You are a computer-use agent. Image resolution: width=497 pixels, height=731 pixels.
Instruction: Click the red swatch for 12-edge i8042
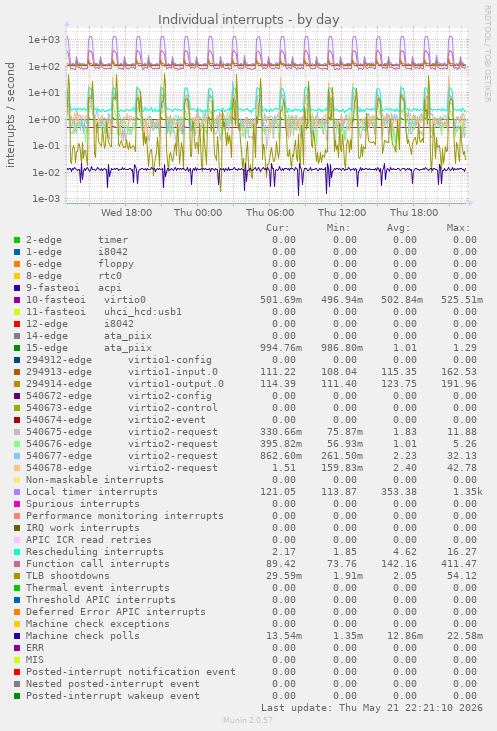pos(17,324)
